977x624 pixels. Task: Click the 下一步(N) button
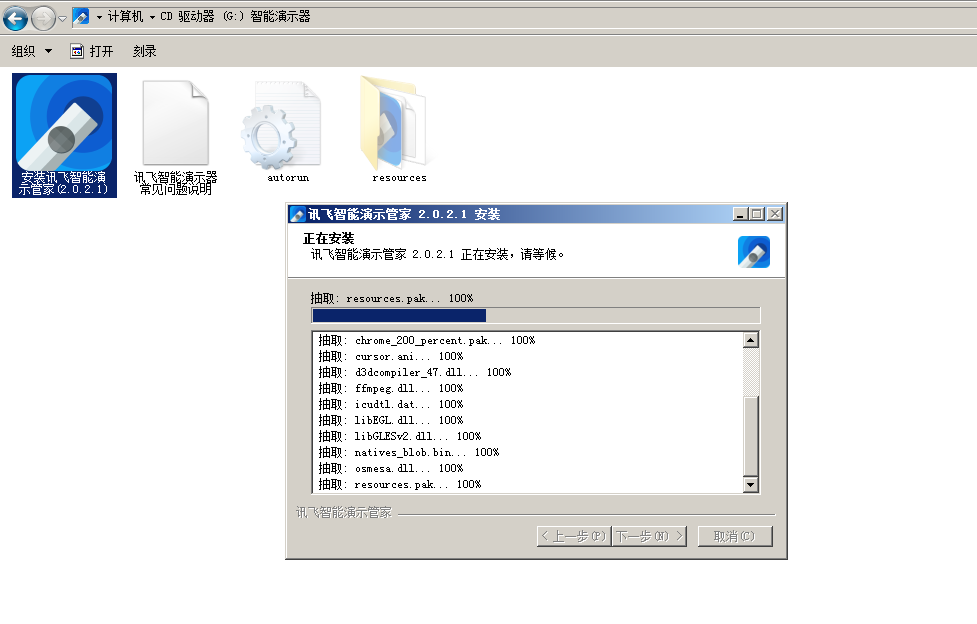(649, 536)
